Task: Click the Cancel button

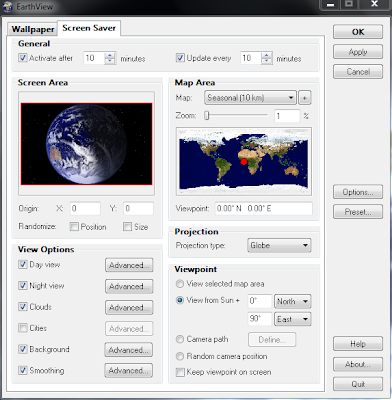Action: [x=358, y=72]
